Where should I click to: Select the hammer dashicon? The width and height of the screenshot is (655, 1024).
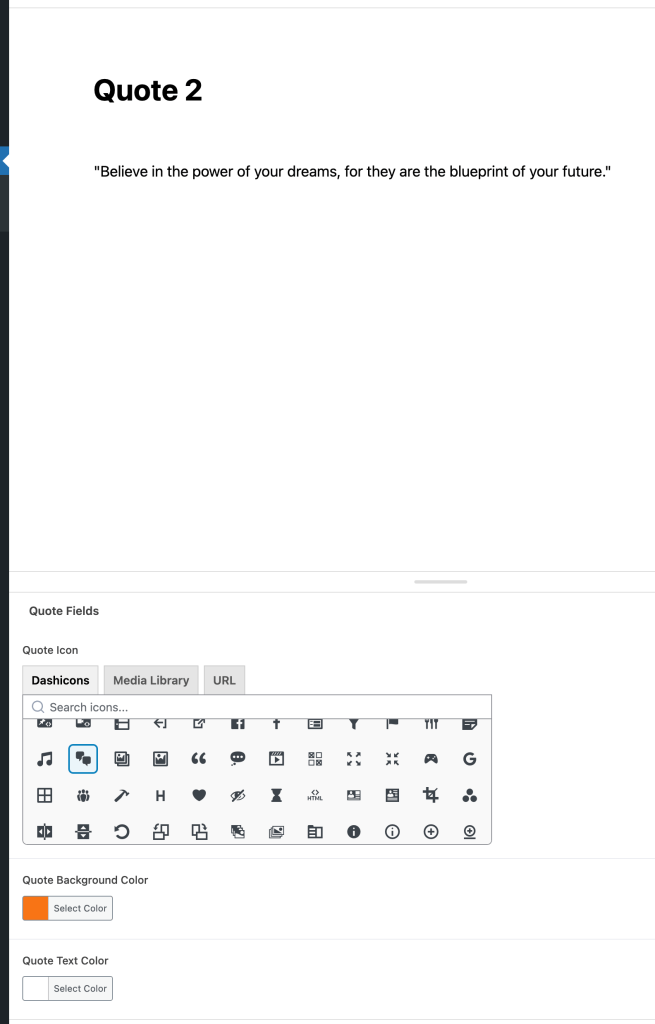[x=121, y=796]
